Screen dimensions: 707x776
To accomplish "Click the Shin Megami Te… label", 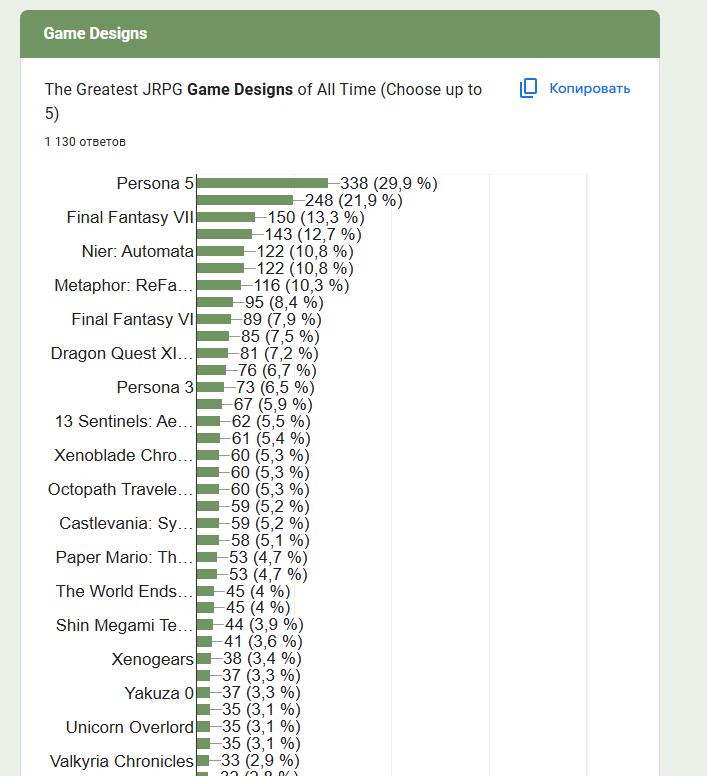I will tap(125, 625).
